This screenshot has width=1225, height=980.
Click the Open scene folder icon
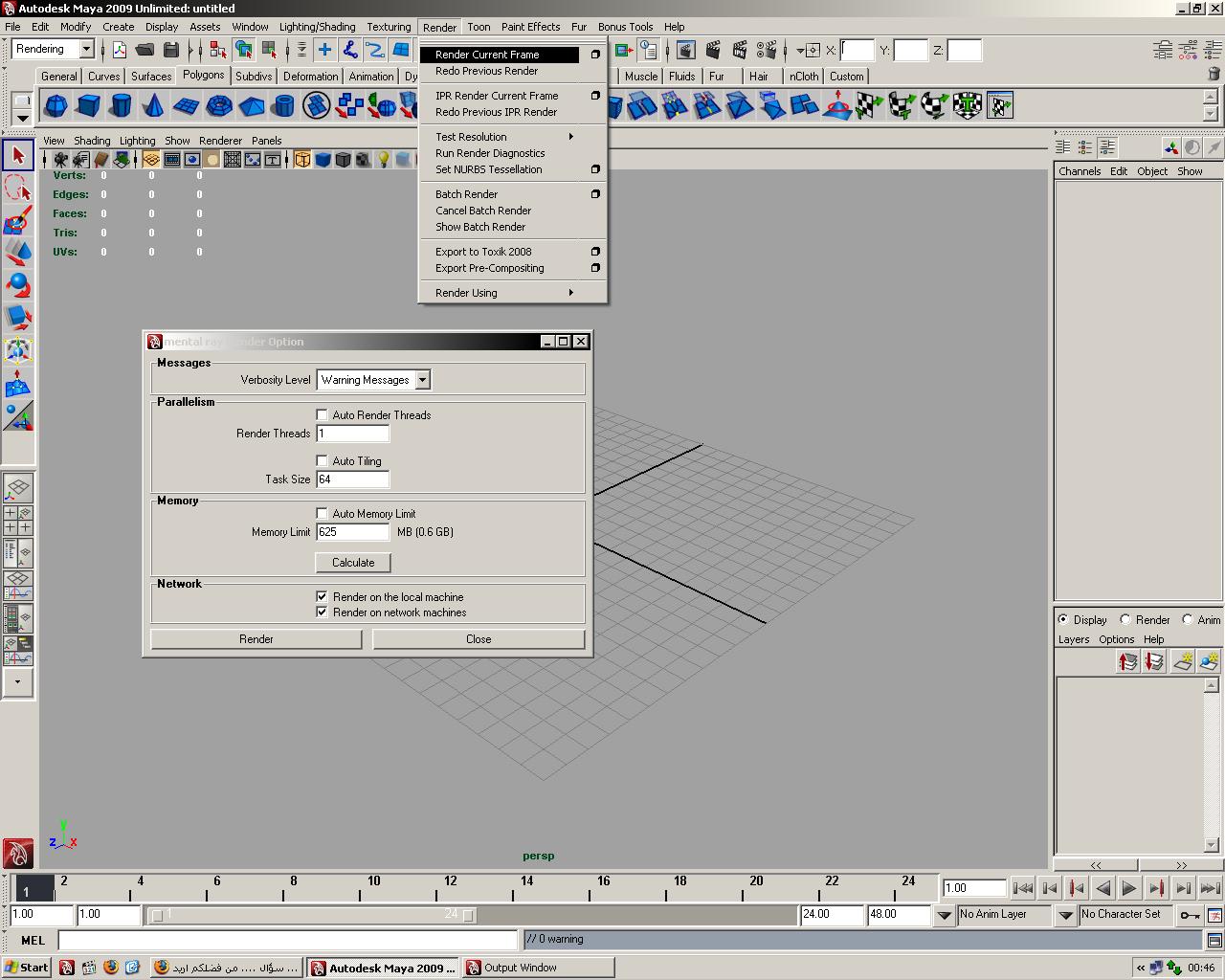coord(145,50)
